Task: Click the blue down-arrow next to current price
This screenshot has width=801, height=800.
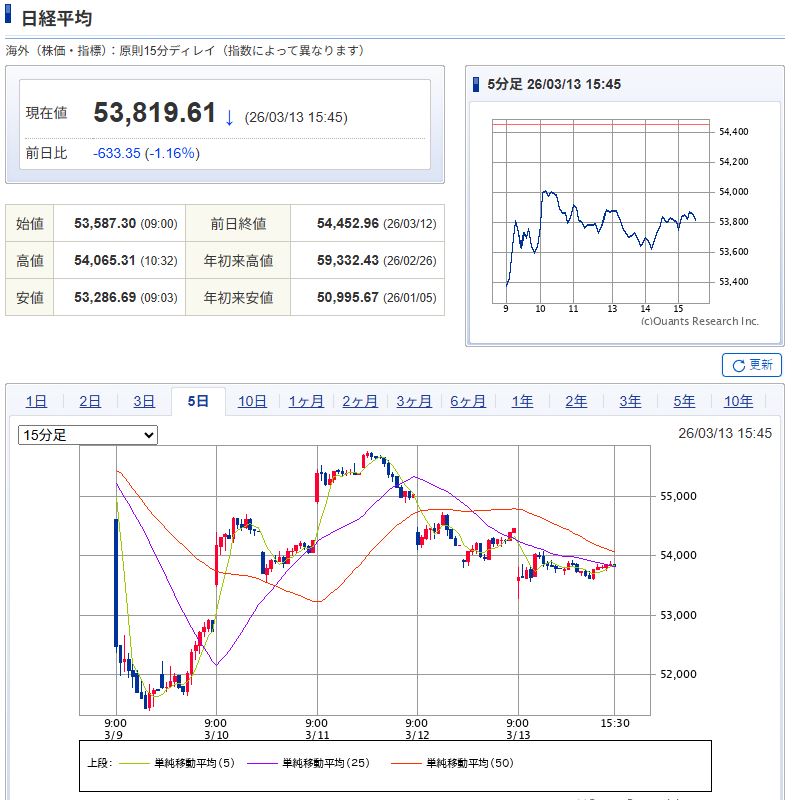Action: [x=229, y=117]
